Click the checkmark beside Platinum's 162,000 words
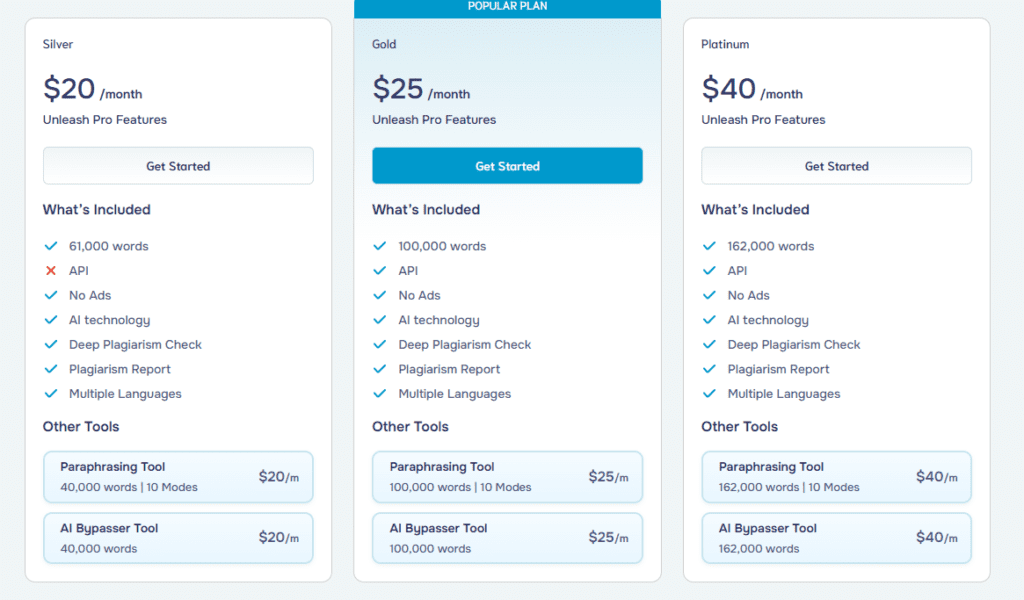The width and height of the screenshot is (1024, 600). coord(710,245)
